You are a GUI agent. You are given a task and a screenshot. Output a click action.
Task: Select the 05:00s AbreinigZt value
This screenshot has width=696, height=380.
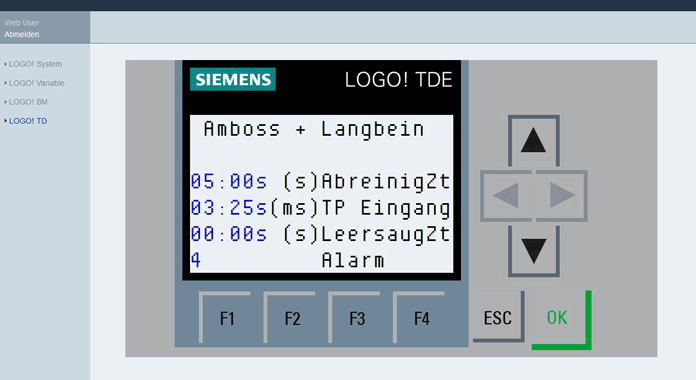click(229, 182)
